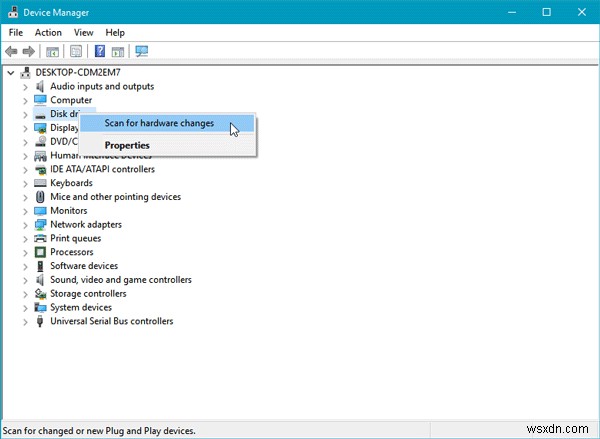The image size is (600, 439).
Task: Select Mice and other pointing devices label
Action: click(116, 197)
